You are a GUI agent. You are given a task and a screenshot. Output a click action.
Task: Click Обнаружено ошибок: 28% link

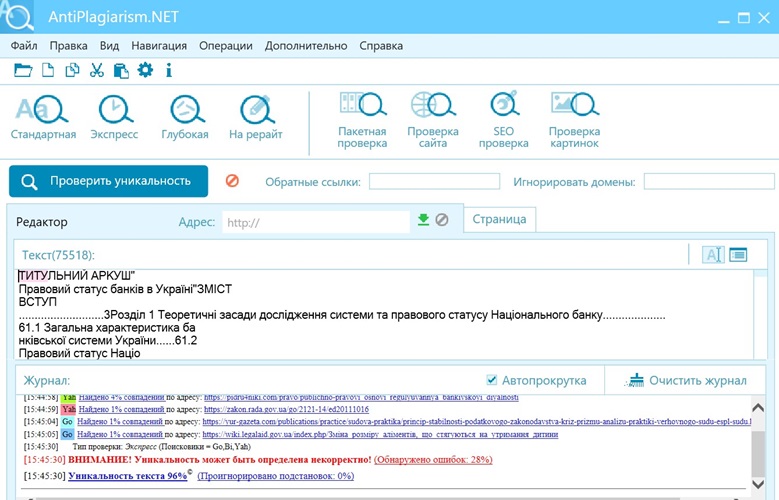point(433,459)
